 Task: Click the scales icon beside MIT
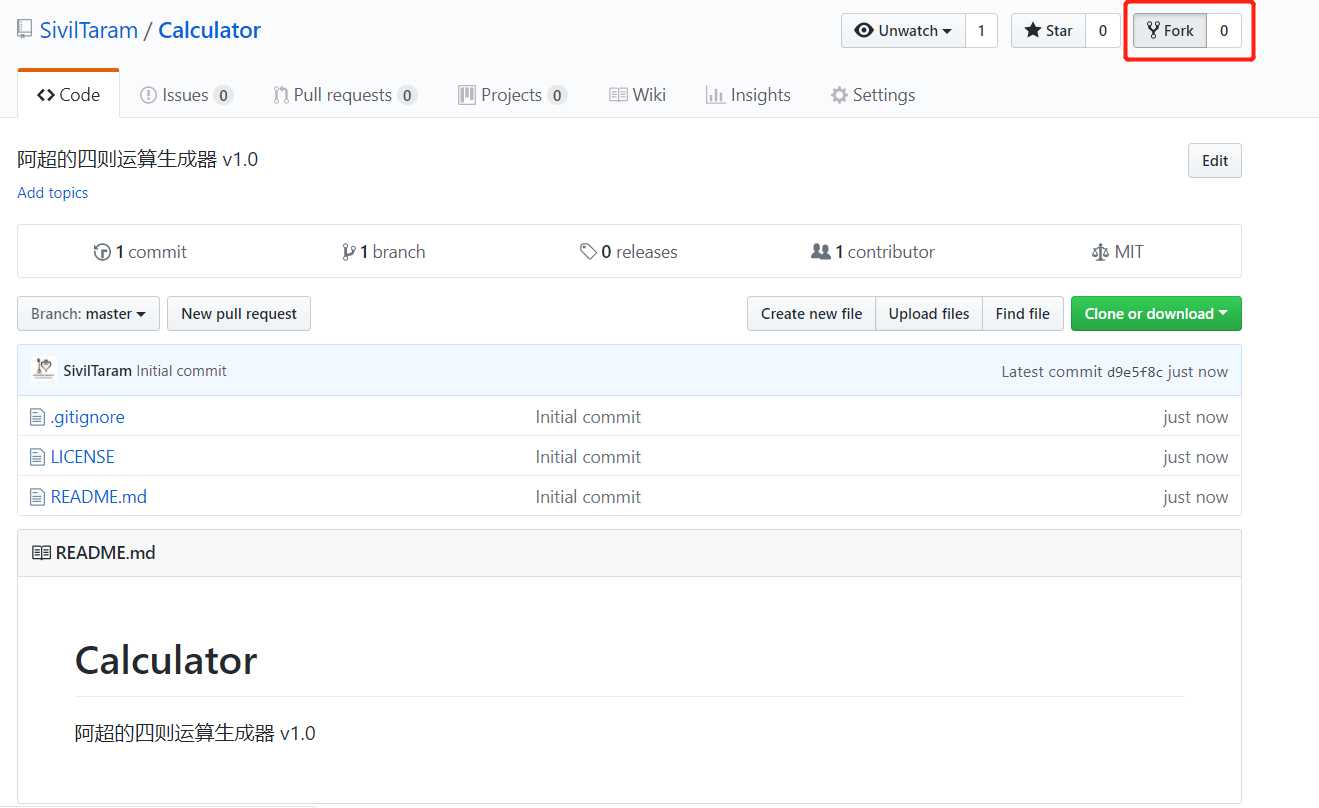[x=1100, y=252]
